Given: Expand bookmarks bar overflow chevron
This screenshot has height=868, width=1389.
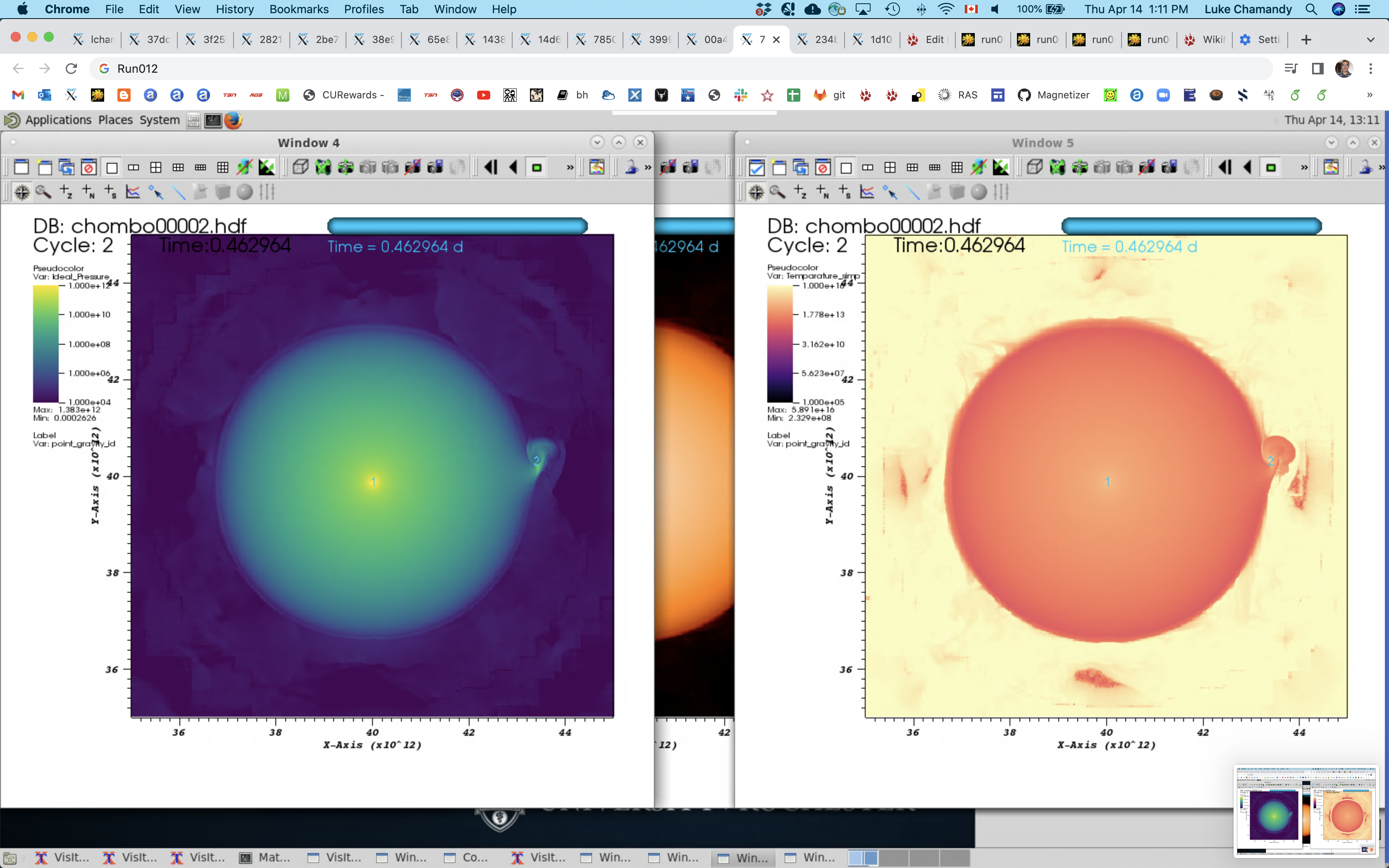Looking at the screenshot, I should coord(1370,95).
